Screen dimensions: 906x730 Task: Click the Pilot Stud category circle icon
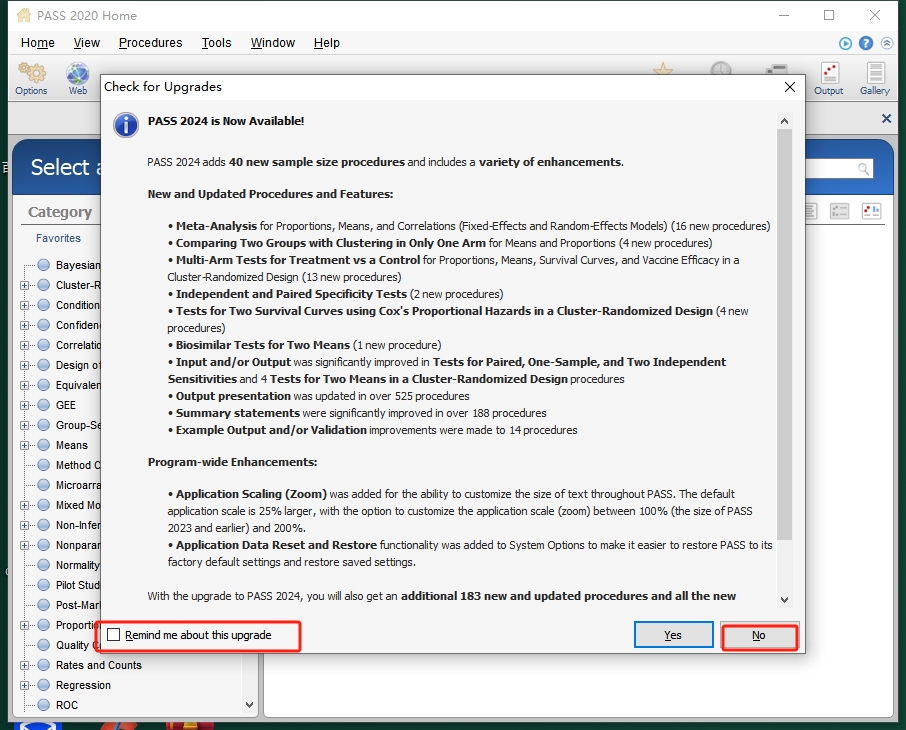click(43, 585)
